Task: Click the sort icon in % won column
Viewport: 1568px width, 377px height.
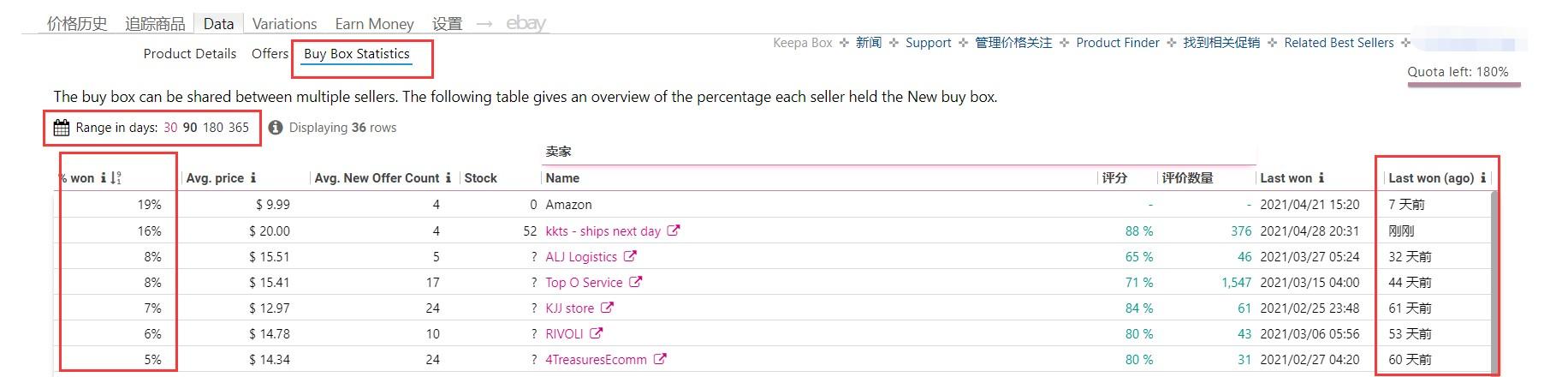Action: click(116, 178)
